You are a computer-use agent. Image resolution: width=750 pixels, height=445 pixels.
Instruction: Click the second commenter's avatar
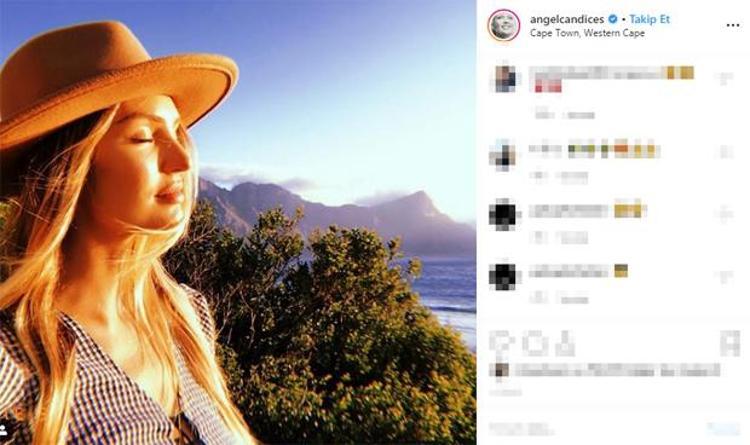coord(502,156)
